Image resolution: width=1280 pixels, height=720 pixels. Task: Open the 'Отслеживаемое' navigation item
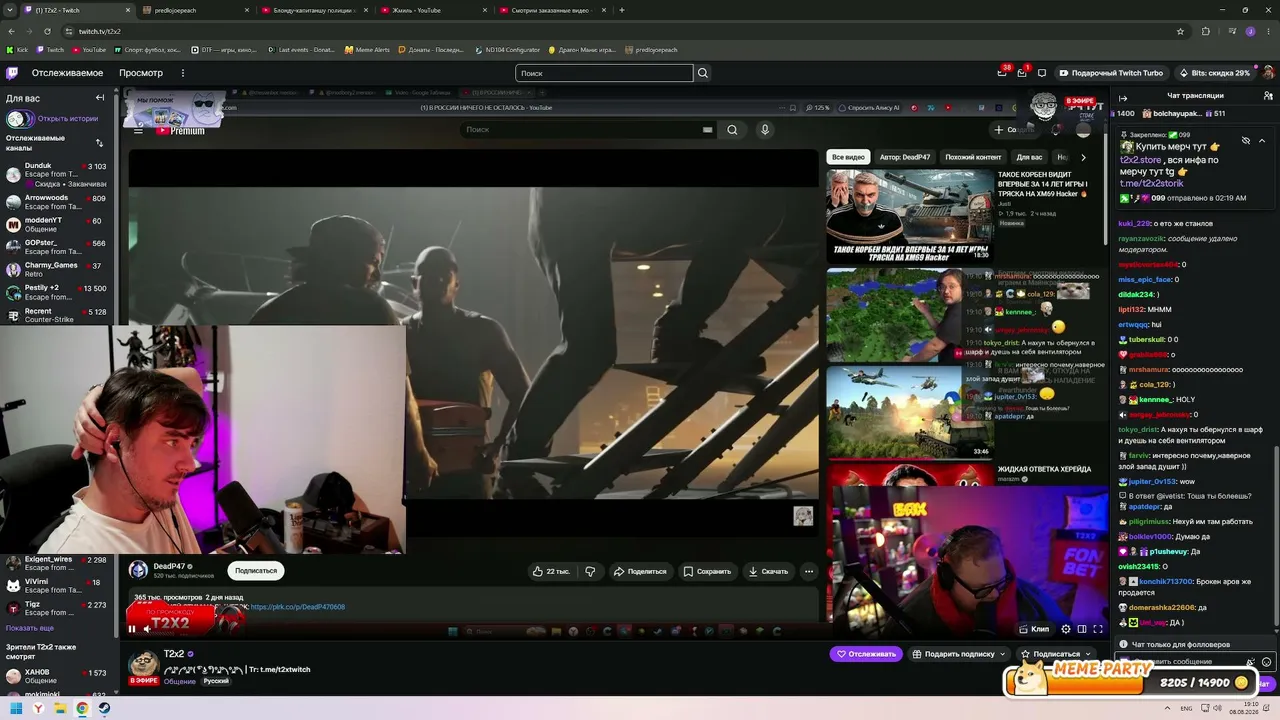(67, 73)
